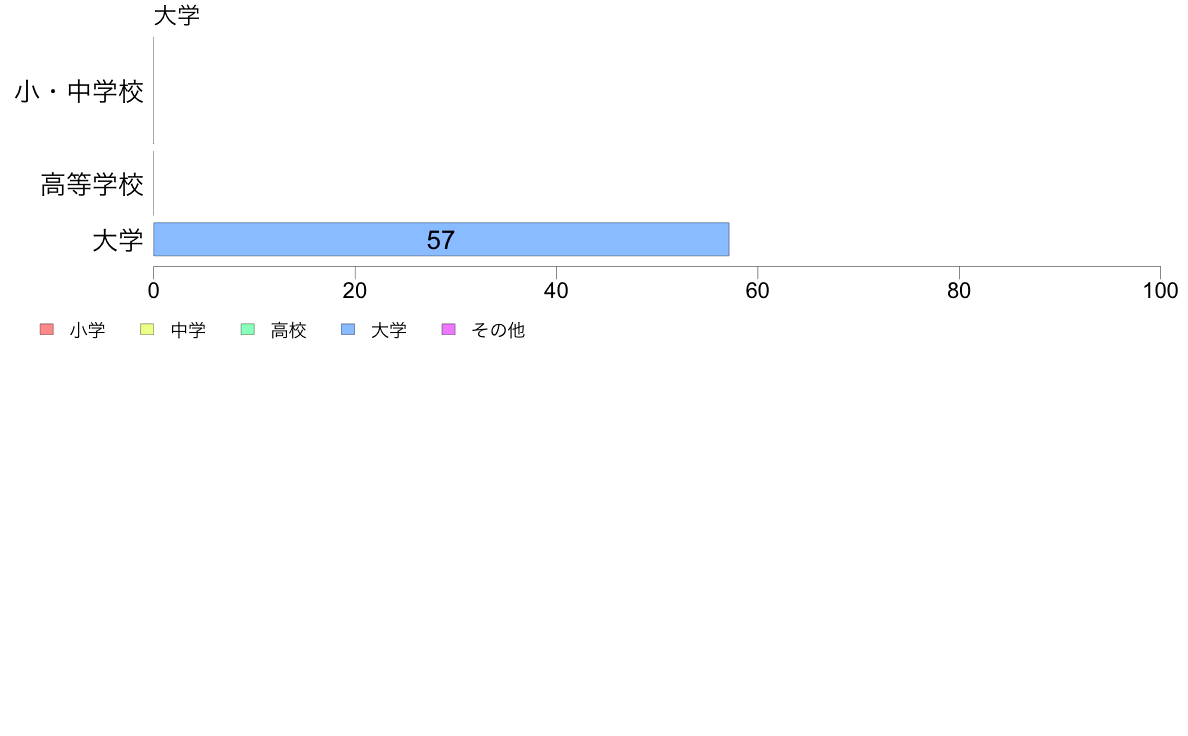This screenshot has height=736, width=1188.
Task: Click the magenta その他 legend swatch
Action: click(449, 329)
